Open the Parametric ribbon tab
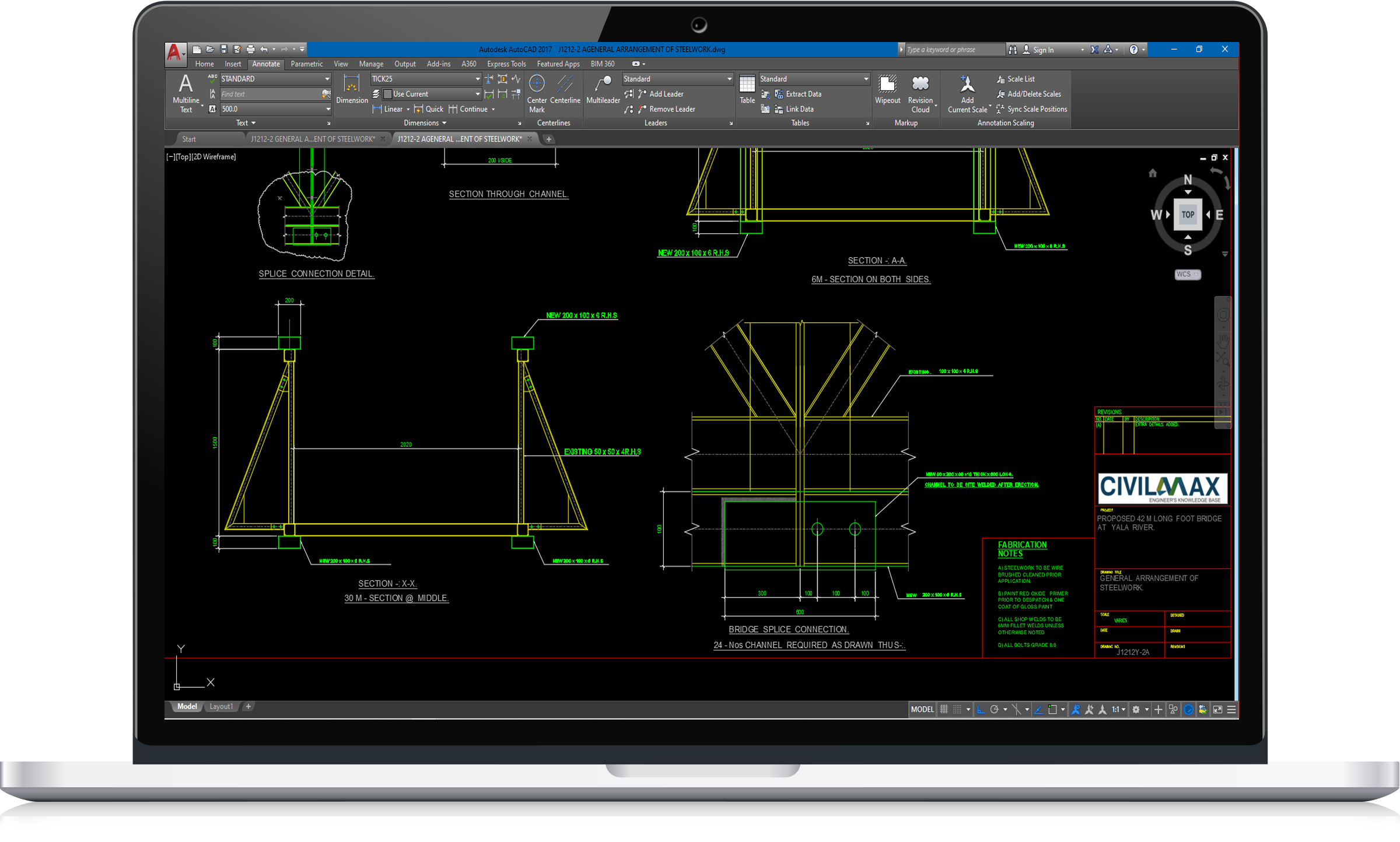Screen dimensions: 1400x842 click(306, 64)
